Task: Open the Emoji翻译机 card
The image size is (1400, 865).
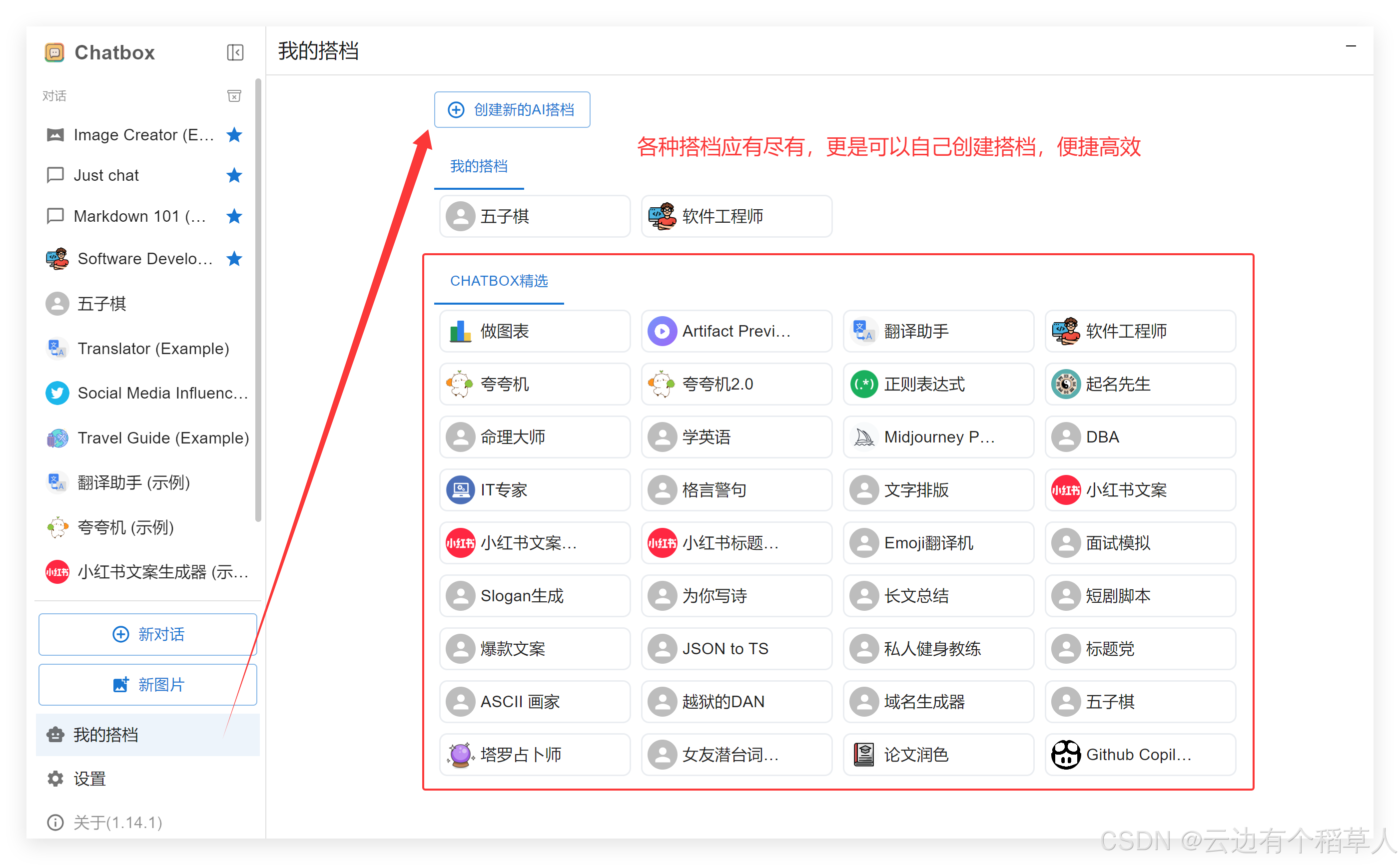Action: (x=938, y=543)
